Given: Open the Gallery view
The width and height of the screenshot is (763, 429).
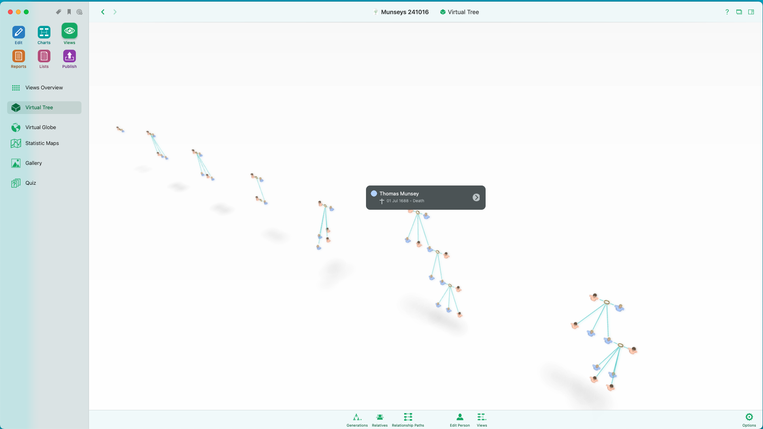Looking at the screenshot, I should pos(44,163).
